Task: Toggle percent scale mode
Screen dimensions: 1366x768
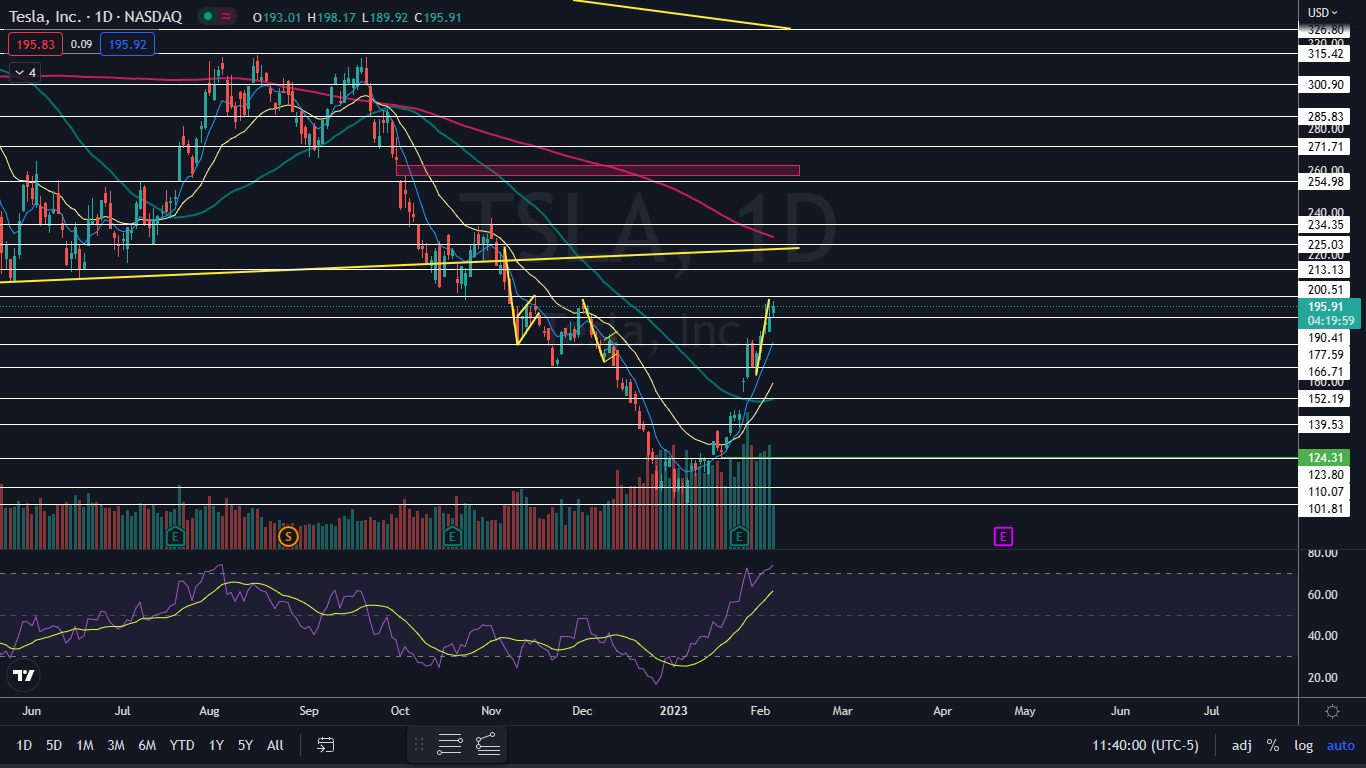Action: (x=1273, y=745)
